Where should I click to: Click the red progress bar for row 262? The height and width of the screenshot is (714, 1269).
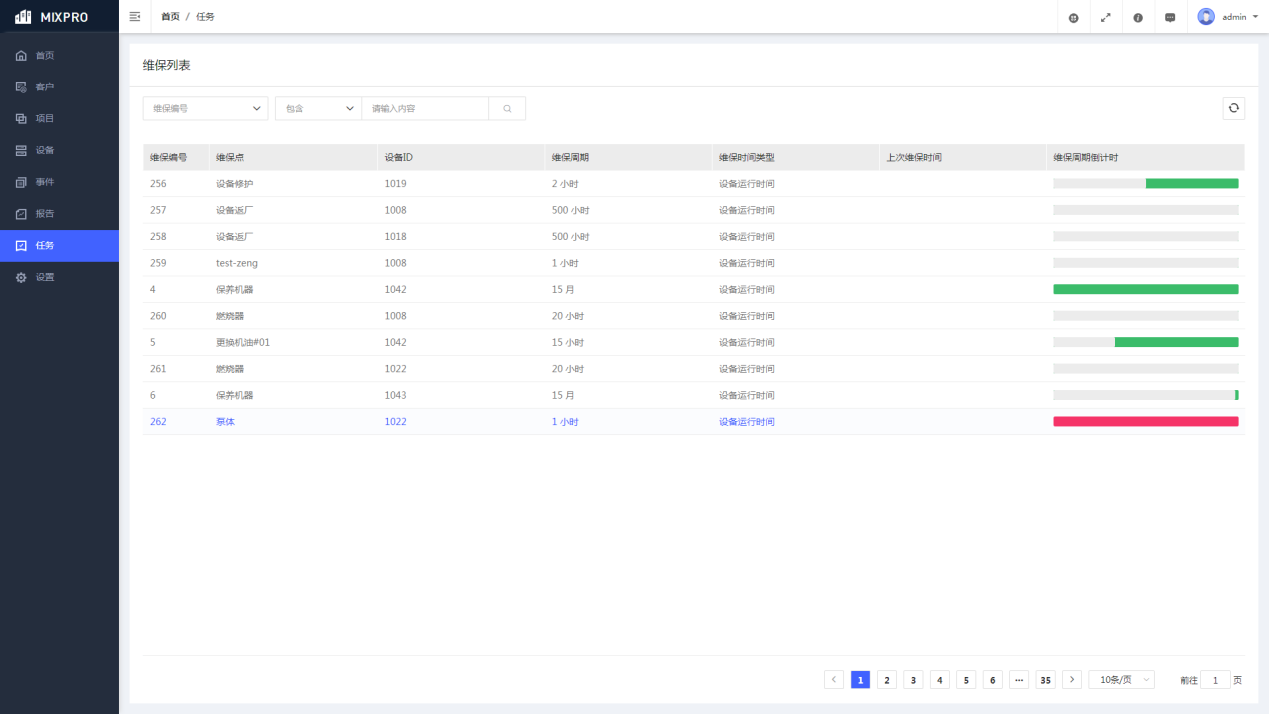1145,422
